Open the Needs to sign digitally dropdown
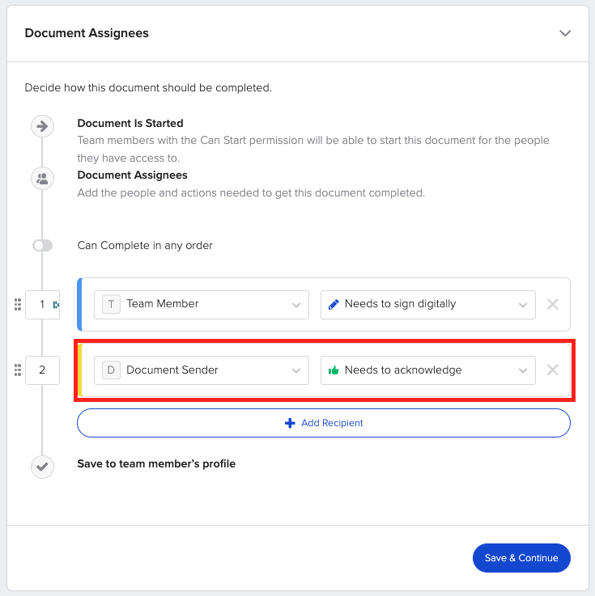The image size is (595, 596). click(x=428, y=304)
